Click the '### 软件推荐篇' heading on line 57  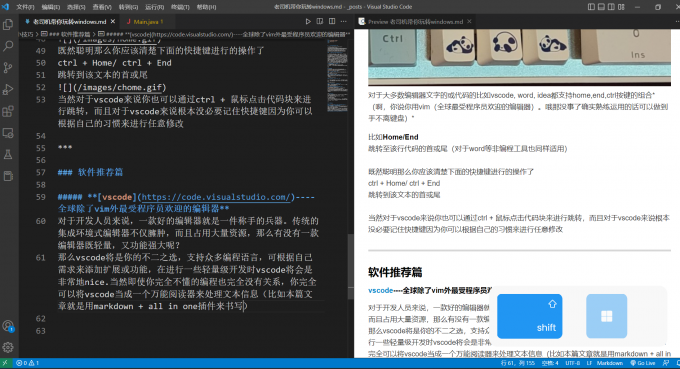coord(90,172)
